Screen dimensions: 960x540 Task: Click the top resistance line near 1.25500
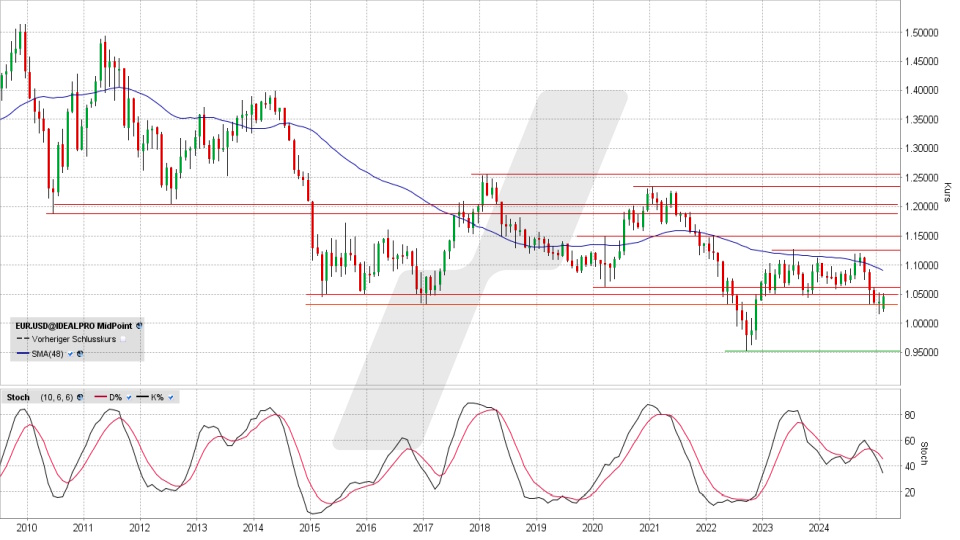point(686,174)
